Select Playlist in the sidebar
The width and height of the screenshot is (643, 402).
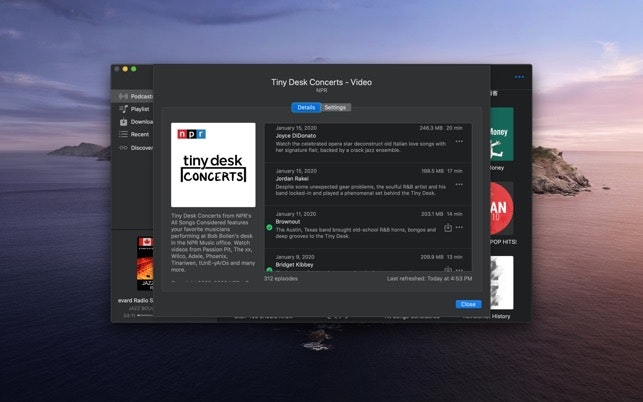(x=139, y=109)
